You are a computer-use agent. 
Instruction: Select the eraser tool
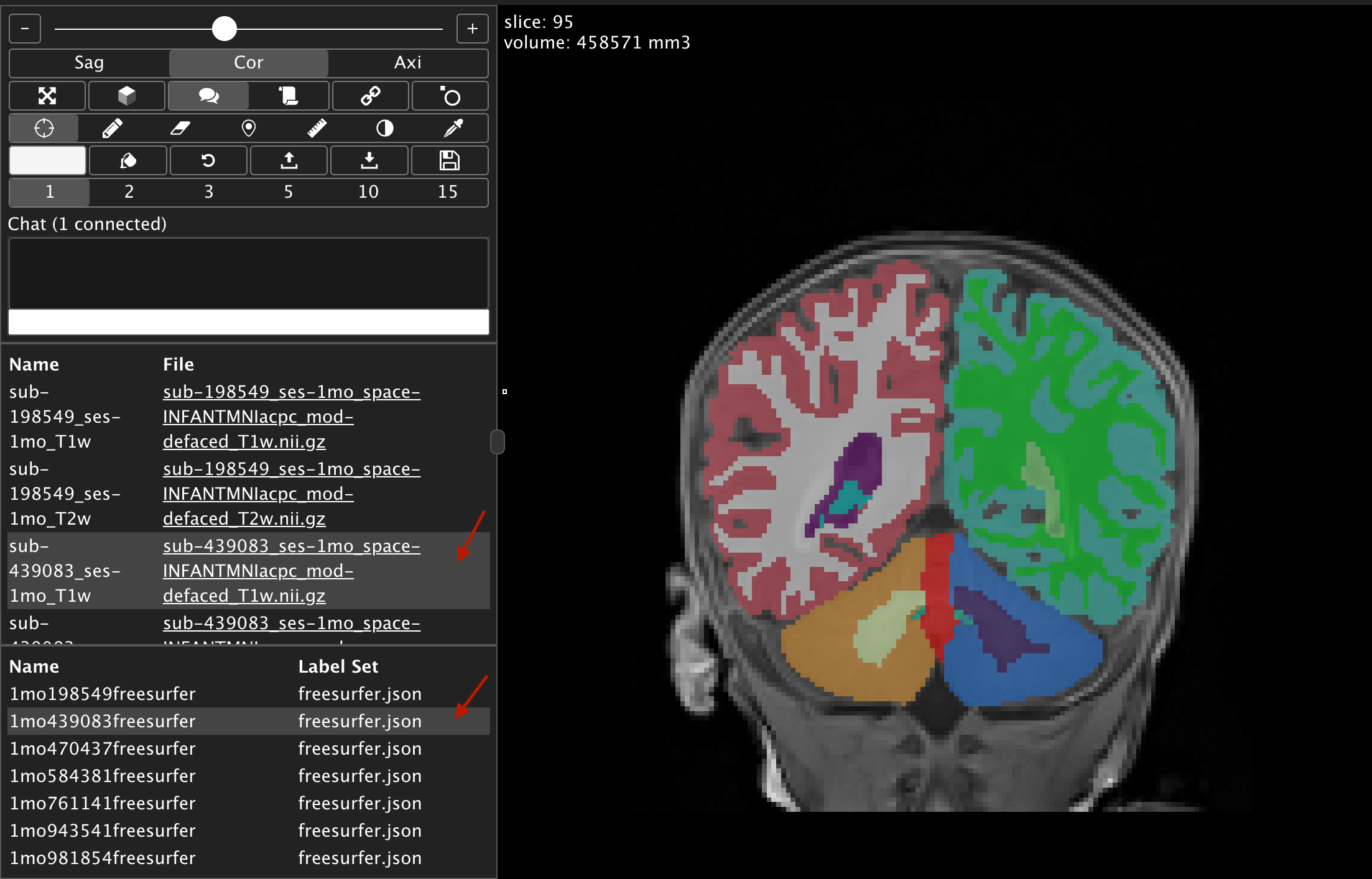[x=180, y=128]
